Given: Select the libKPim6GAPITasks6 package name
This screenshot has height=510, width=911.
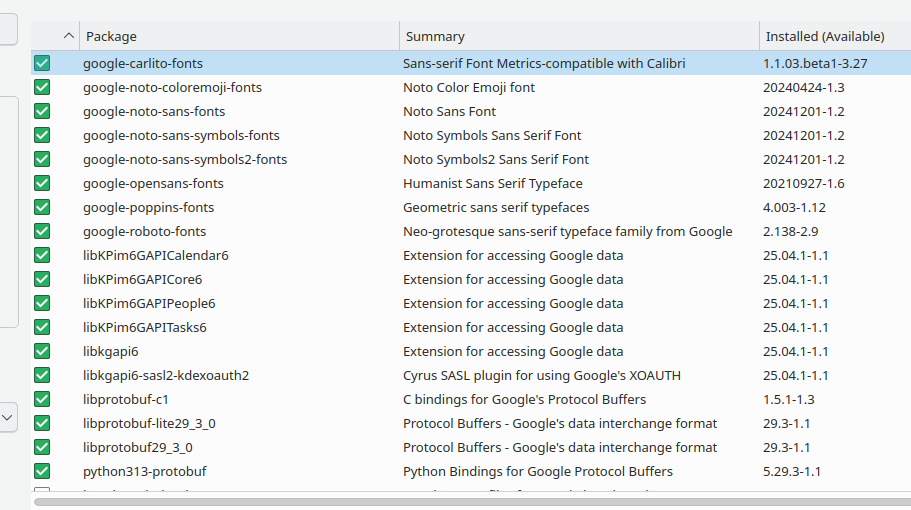Looking at the screenshot, I should click(145, 328).
